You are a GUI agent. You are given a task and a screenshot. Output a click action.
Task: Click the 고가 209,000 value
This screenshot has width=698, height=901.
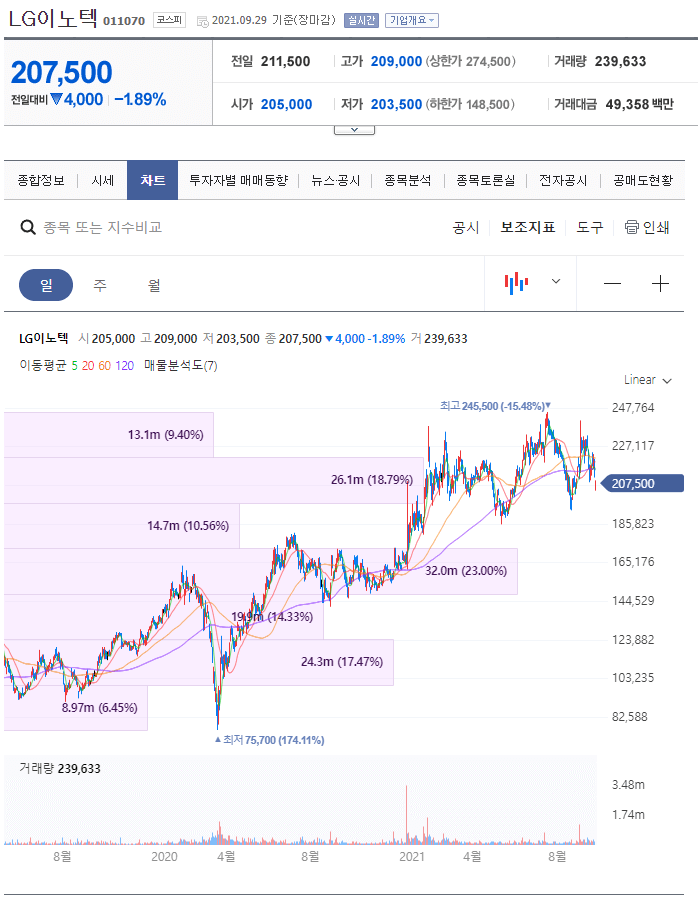[x=396, y=61]
